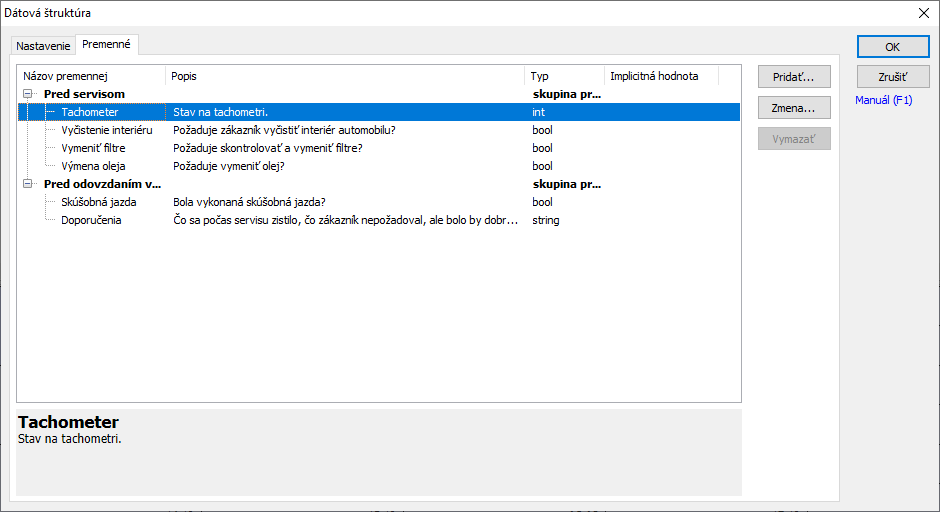
Task: Pick the 'Výmena oleja' variable
Action: [93, 166]
